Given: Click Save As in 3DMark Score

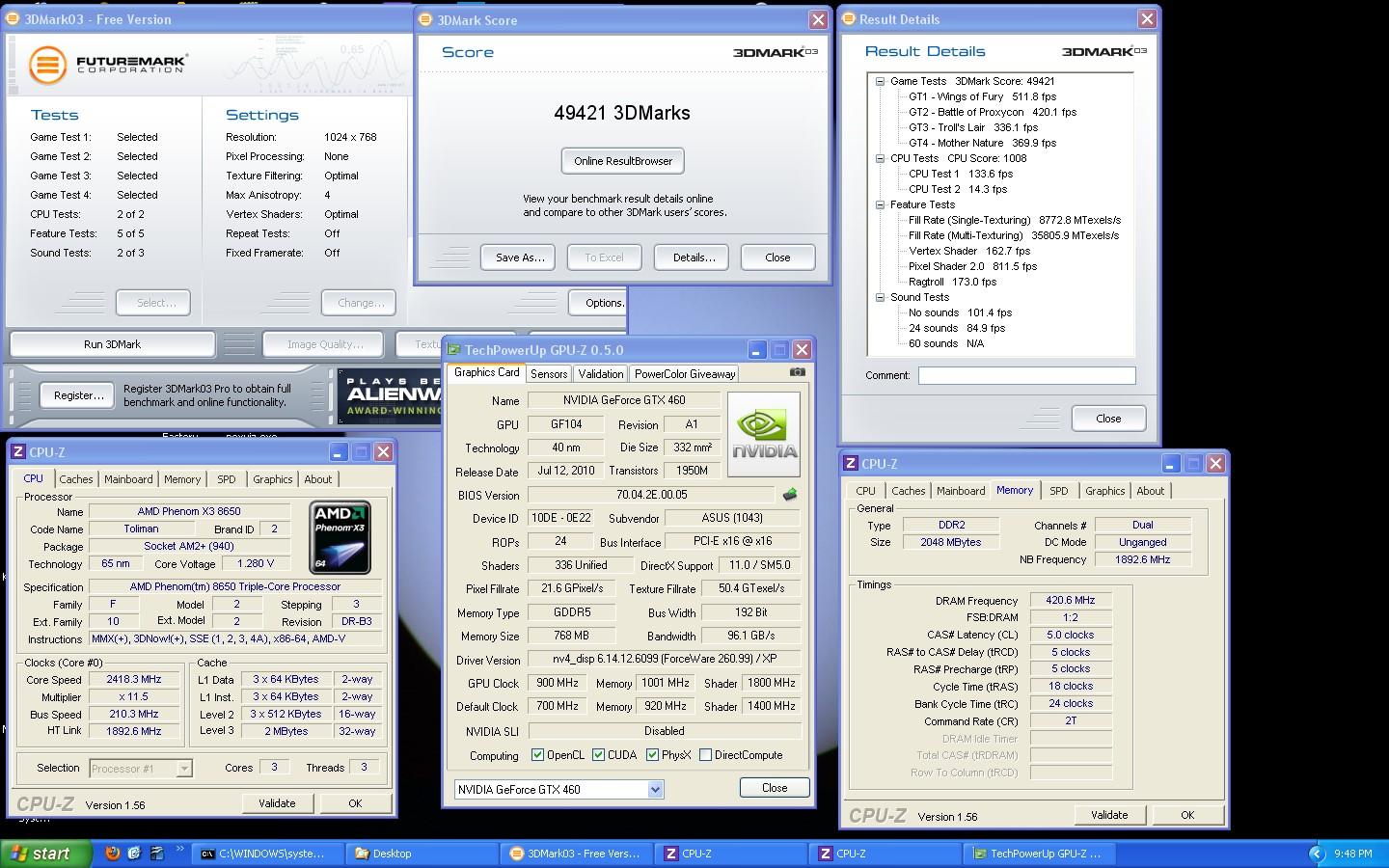Looking at the screenshot, I should [x=520, y=258].
